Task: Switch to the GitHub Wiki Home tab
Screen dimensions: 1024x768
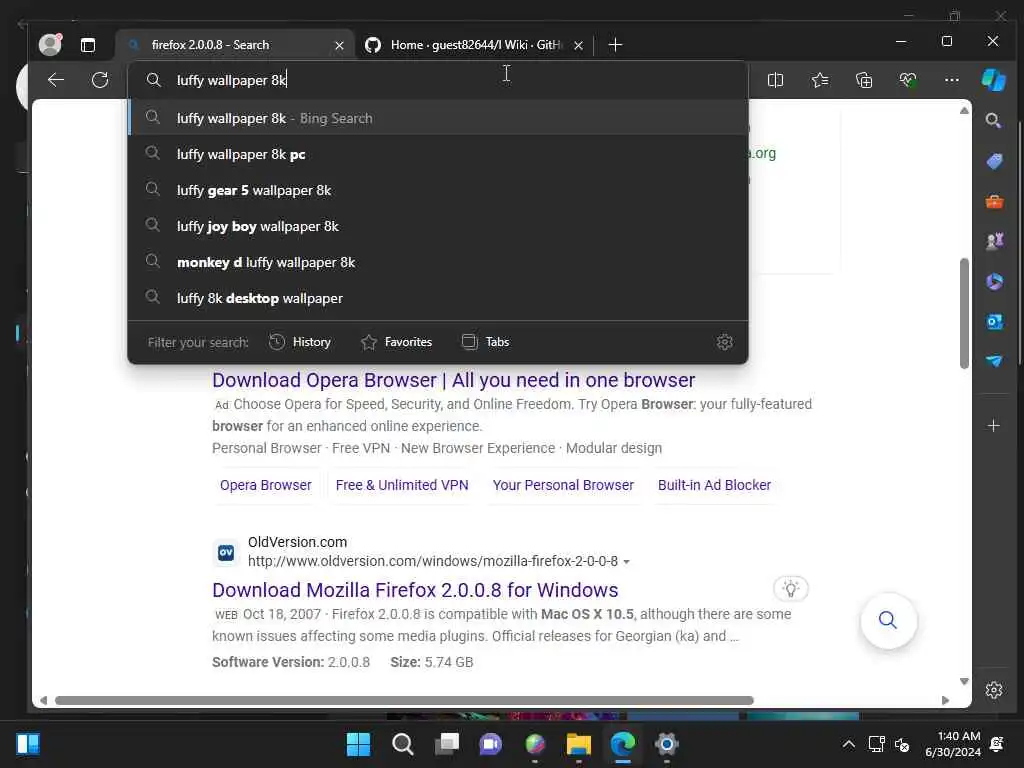Action: 475,45
